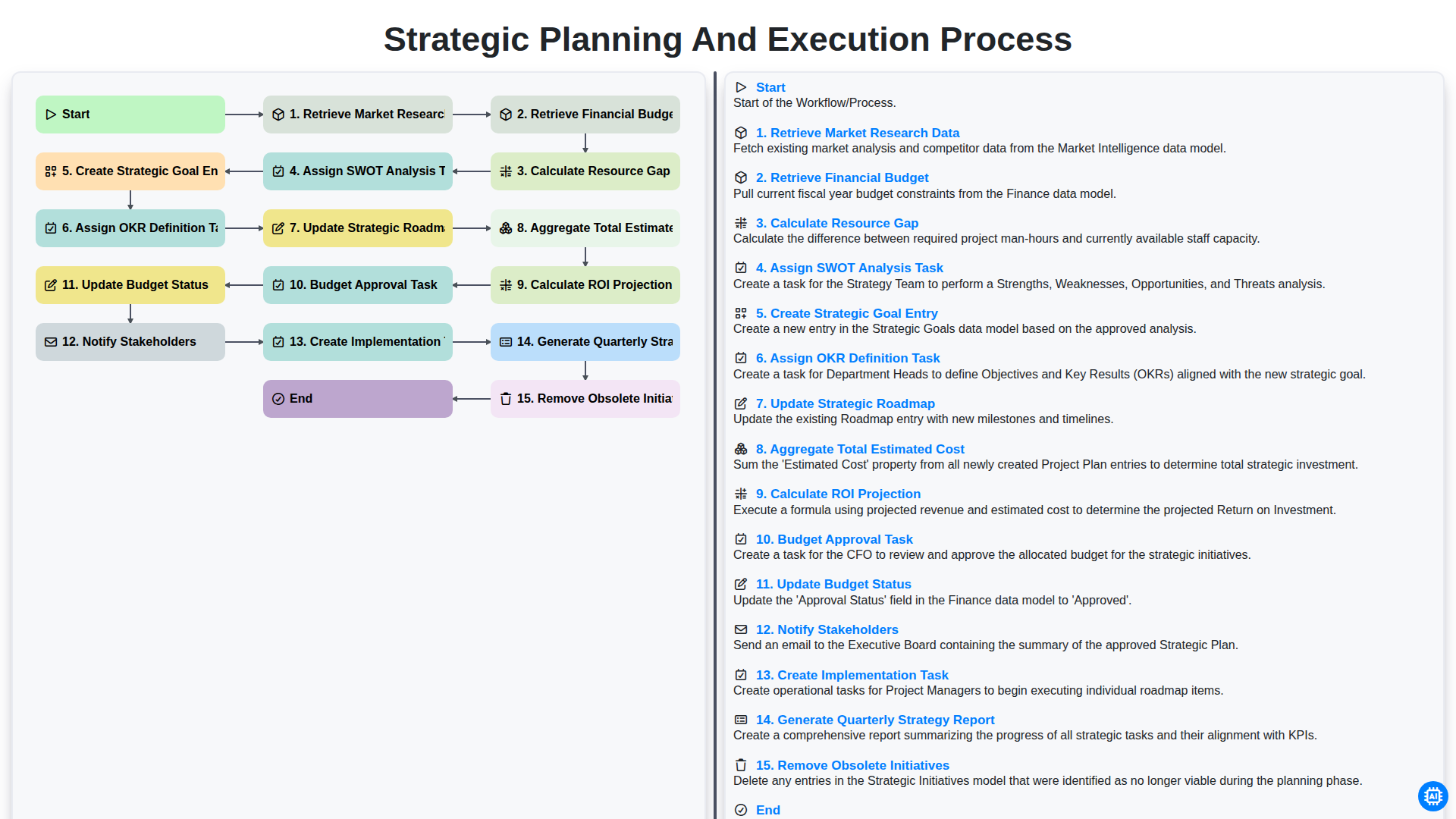Screen dimensions: 1456x819
Task: Click the hash icon in Calculate Resource Gap node
Action: point(506,171)
